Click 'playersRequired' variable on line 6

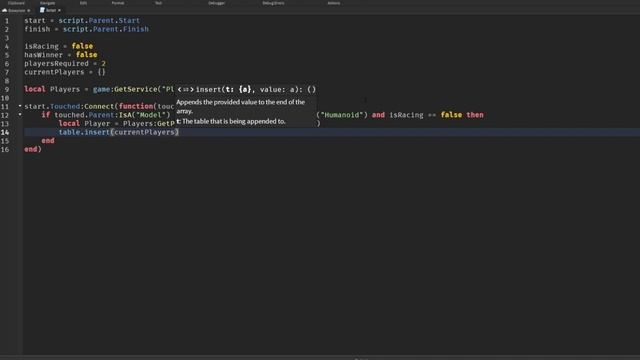point(56,64)
